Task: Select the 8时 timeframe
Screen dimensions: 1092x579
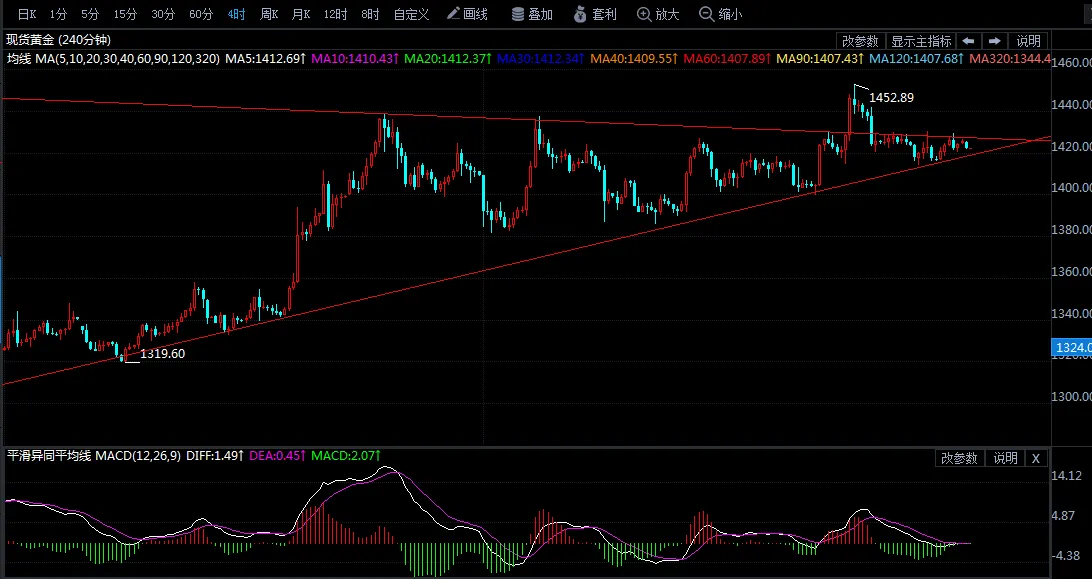Action: coord(370,14)
